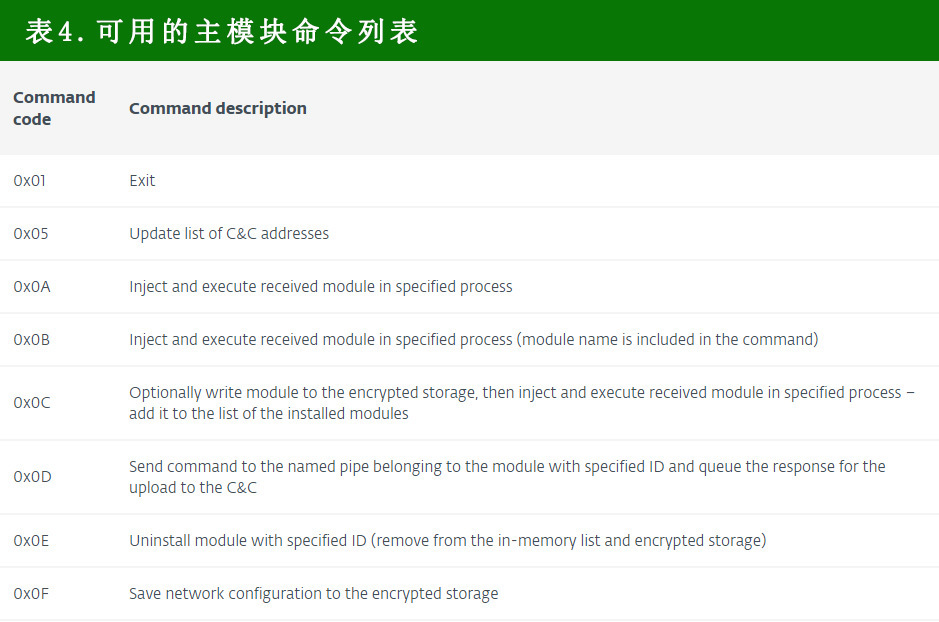Click the description in the 0x0A row
Viewport: 939px width, 622px height.
click(x=320, y=287)
